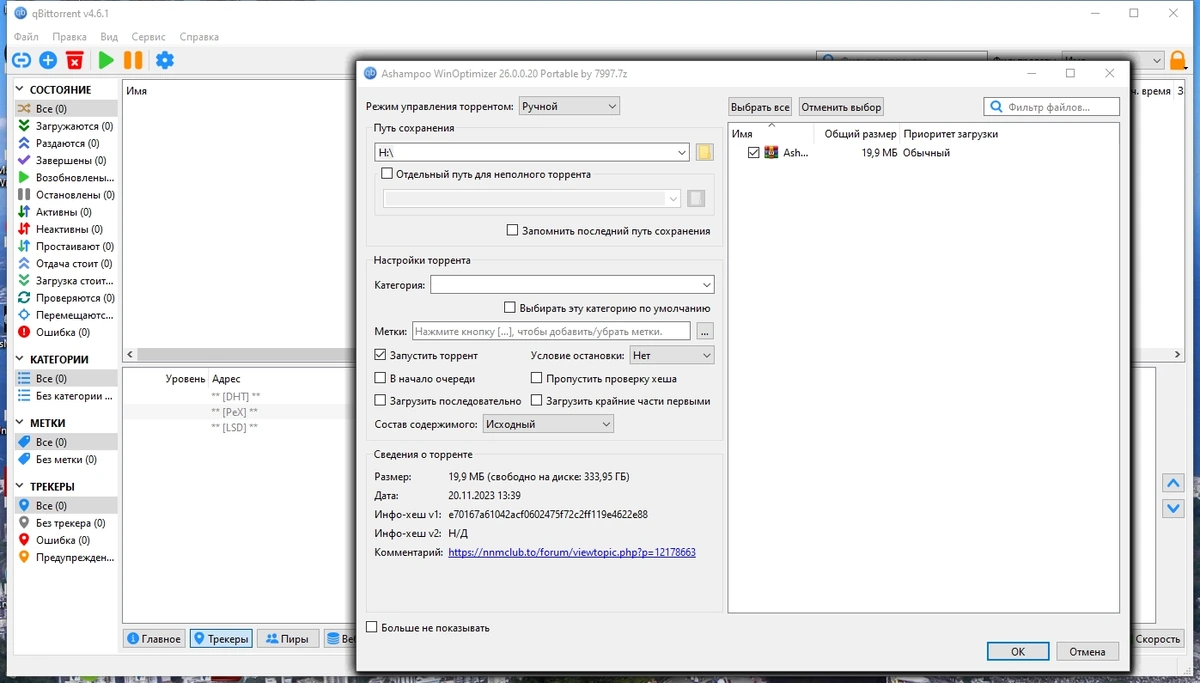Viewport: 1200px width, 683px height.
Task: Click the 'Выбрать все' button
Action: point(760,106)
